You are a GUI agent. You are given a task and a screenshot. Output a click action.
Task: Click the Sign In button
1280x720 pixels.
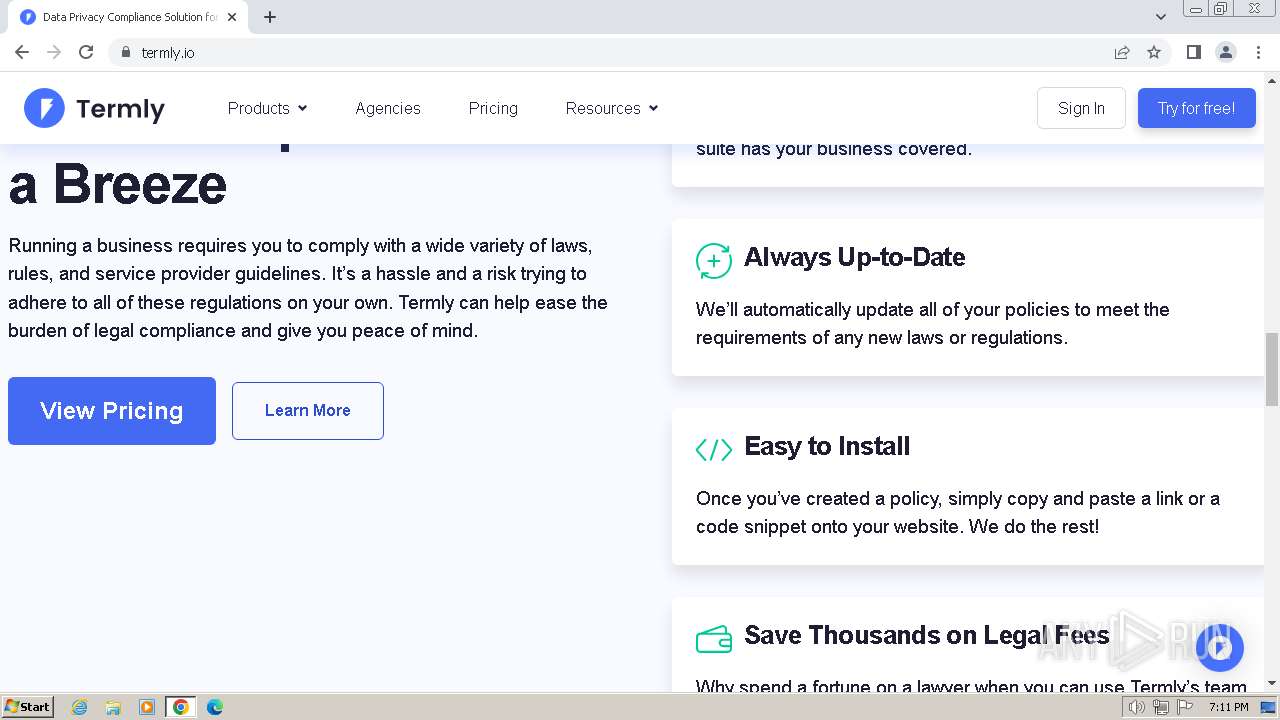tap(1081, 108)
